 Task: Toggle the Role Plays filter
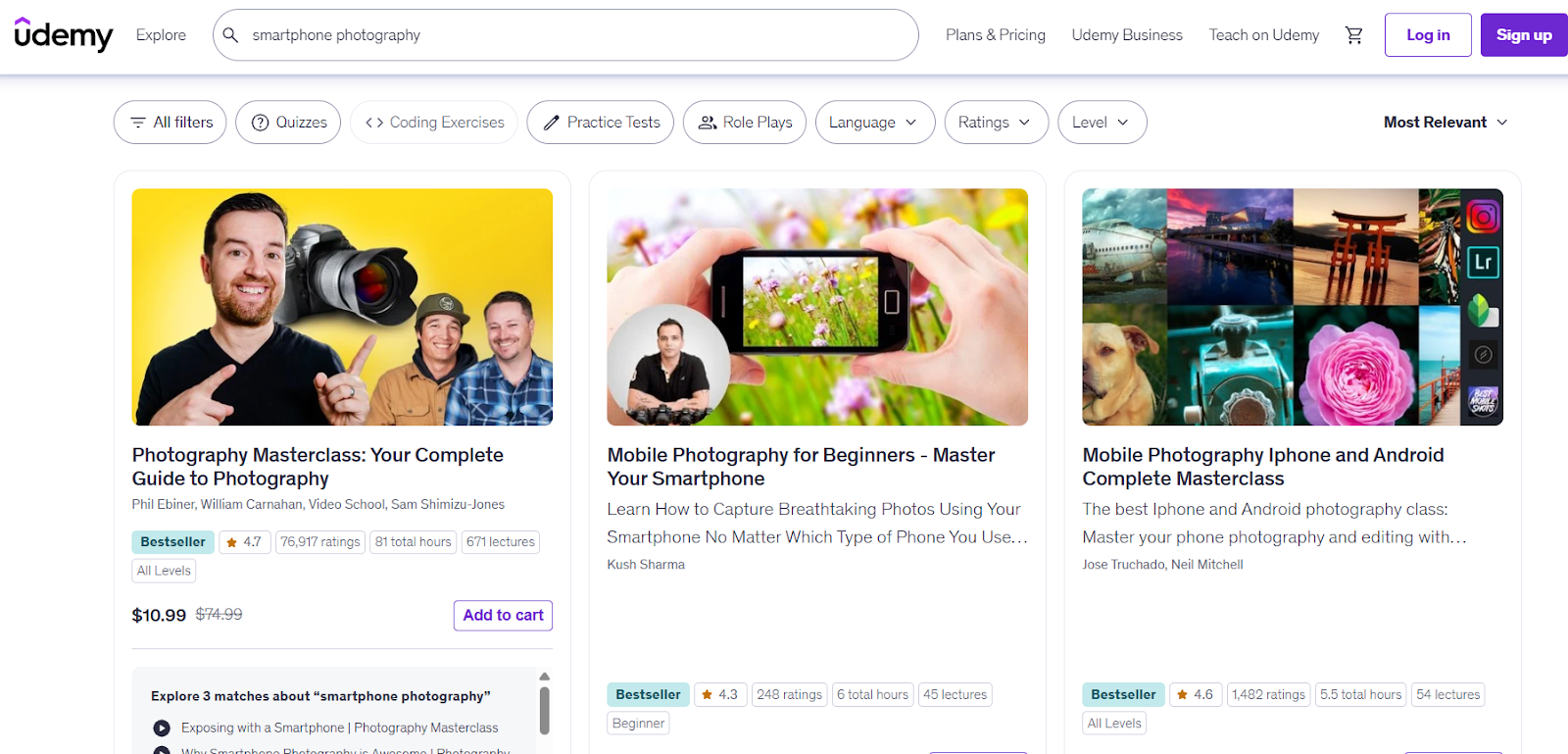click(x=745, y=123)
